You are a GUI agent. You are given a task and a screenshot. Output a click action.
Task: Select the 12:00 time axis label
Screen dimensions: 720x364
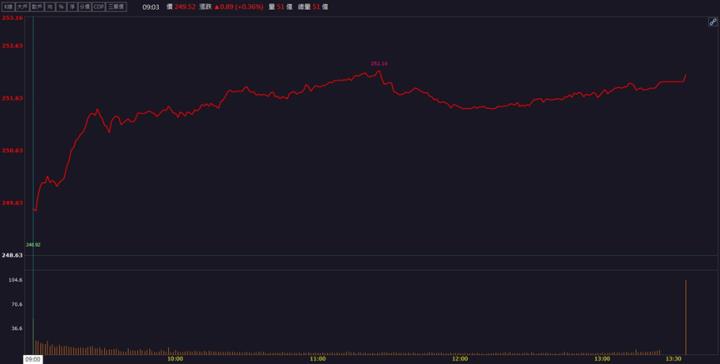tap(460, 359)
